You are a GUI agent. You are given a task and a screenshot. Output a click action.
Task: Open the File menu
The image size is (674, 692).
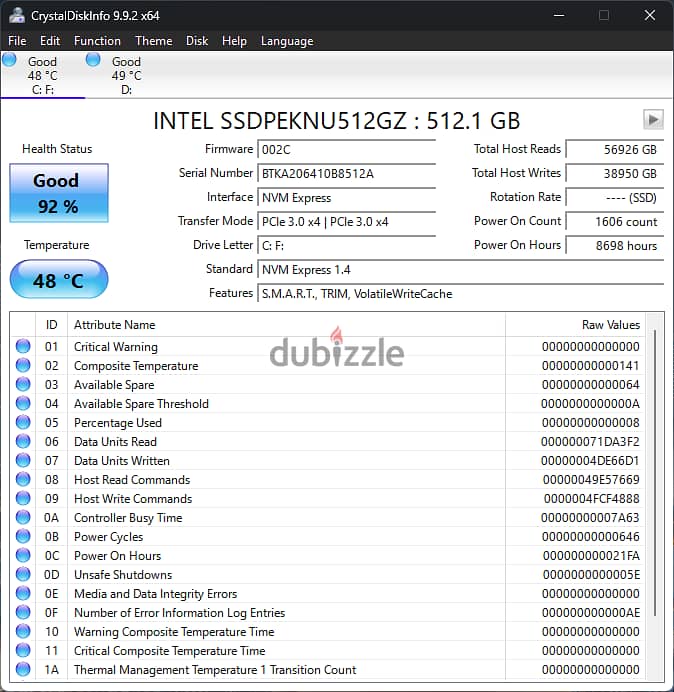17,41
